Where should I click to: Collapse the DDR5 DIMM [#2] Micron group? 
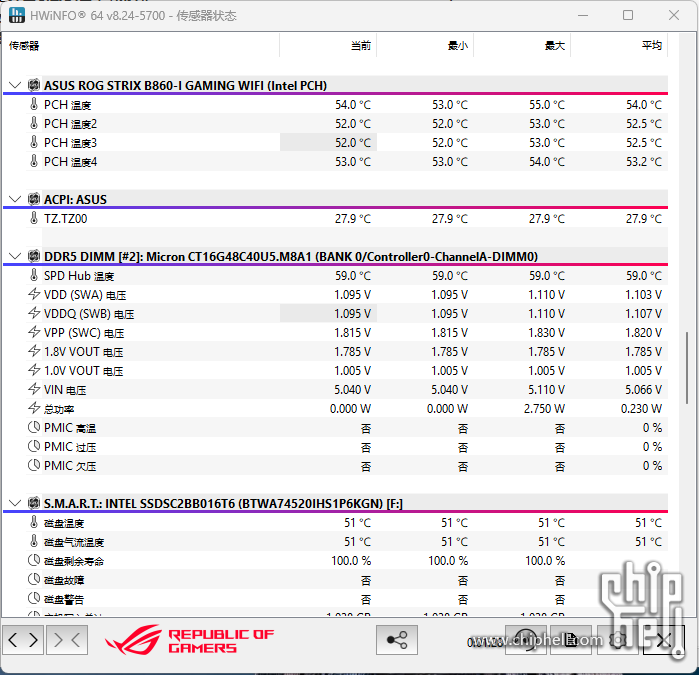15,256
